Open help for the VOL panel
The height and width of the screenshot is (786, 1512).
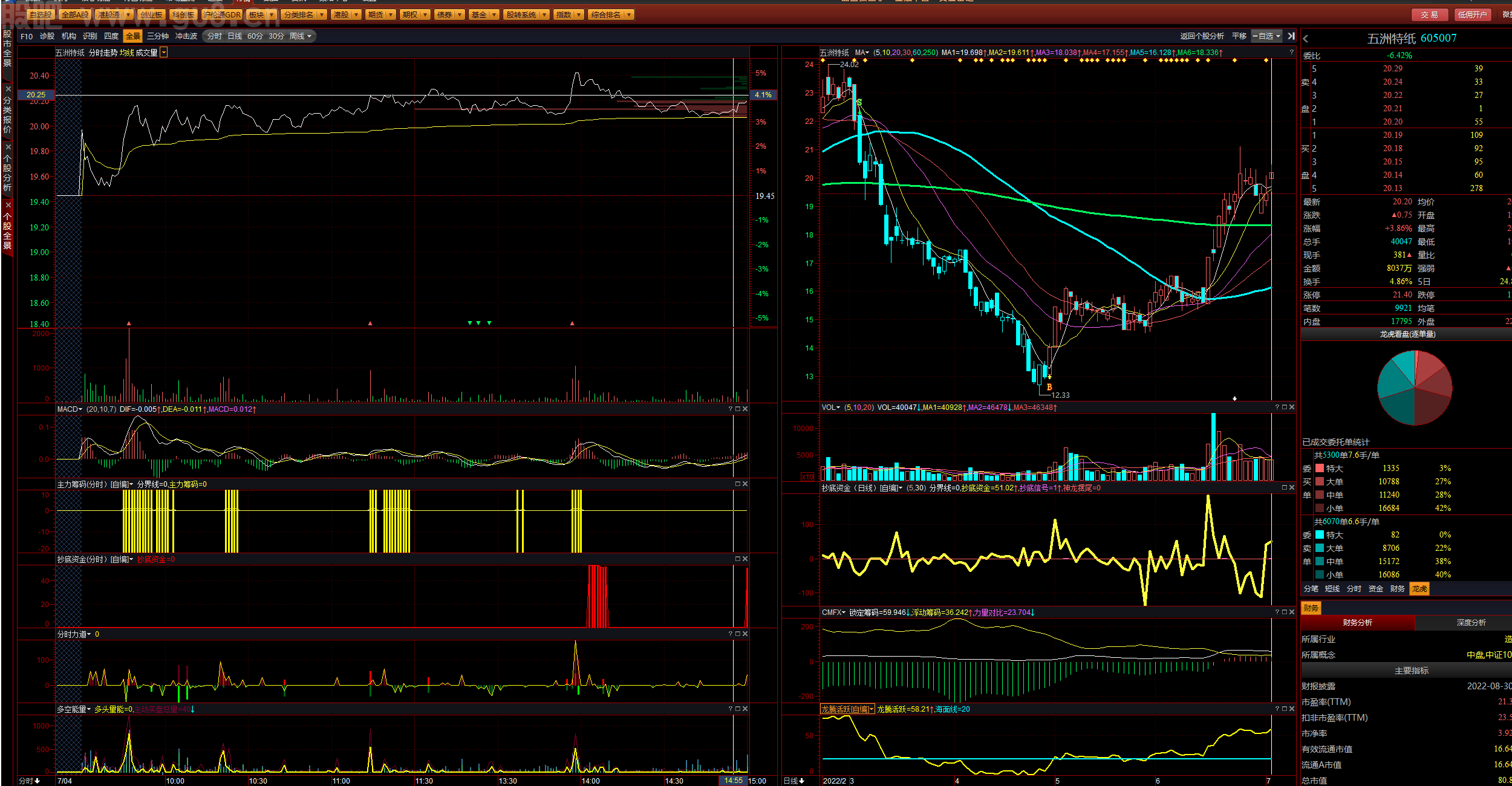coord(1277,407)
